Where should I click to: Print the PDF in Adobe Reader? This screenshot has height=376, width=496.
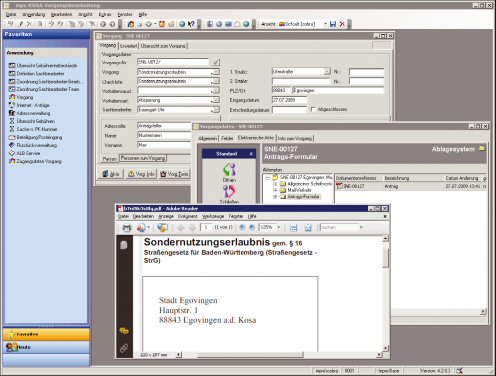[127, 228]
